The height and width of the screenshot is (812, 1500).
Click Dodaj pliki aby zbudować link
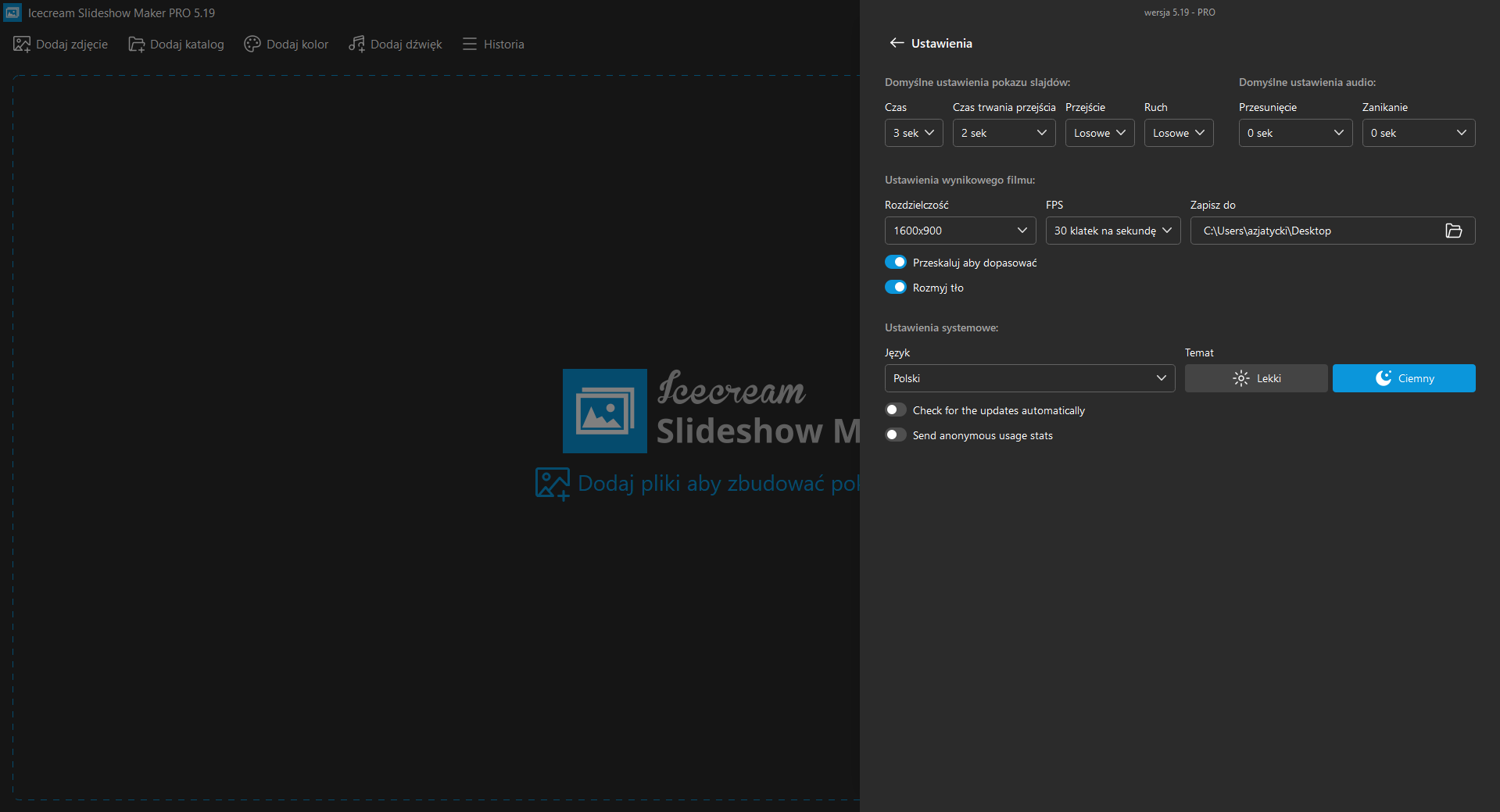pyautogui.click(x=718, y=484)
